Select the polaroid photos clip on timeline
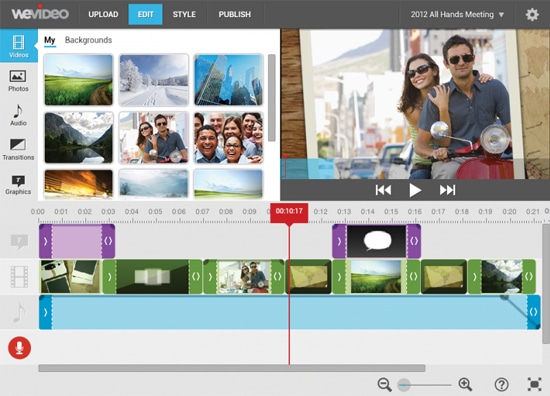 click(71, 277)
